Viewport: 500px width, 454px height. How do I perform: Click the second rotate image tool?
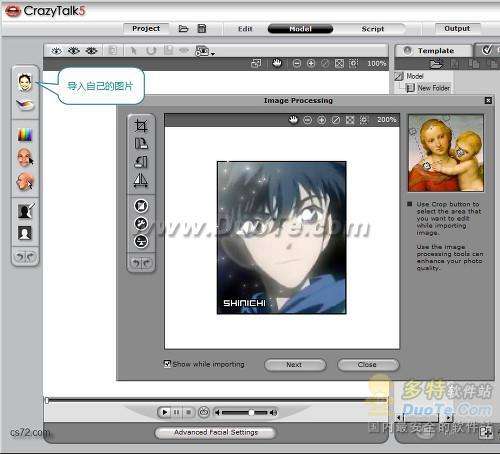click(x=141, y=162)
